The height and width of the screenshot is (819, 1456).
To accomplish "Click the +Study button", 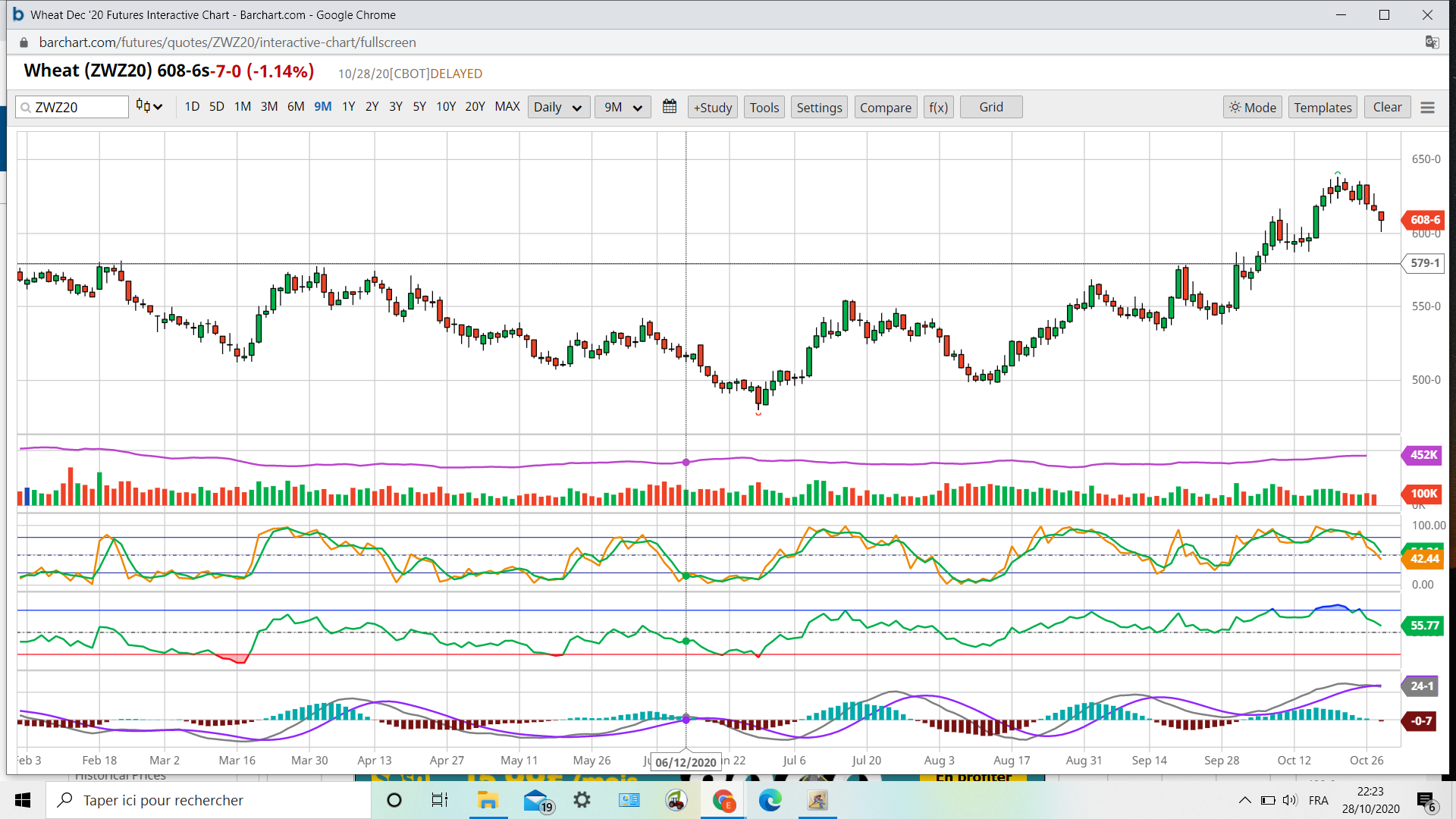I will 713,107.
